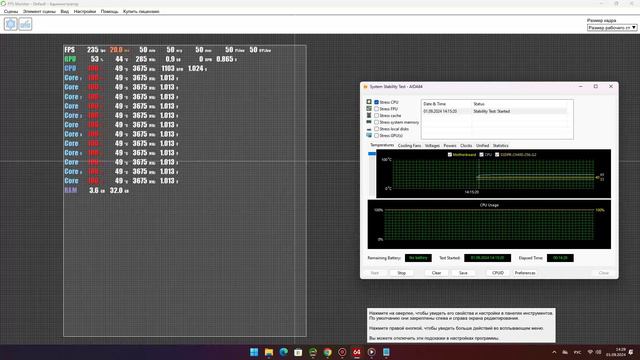This screenshot has width=640, height=360.
Task: Open the Windows Start menu
Action: (254, 352)
